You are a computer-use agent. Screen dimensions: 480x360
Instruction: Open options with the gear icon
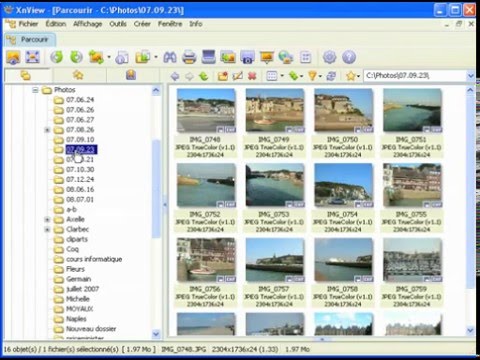[329, 57]
